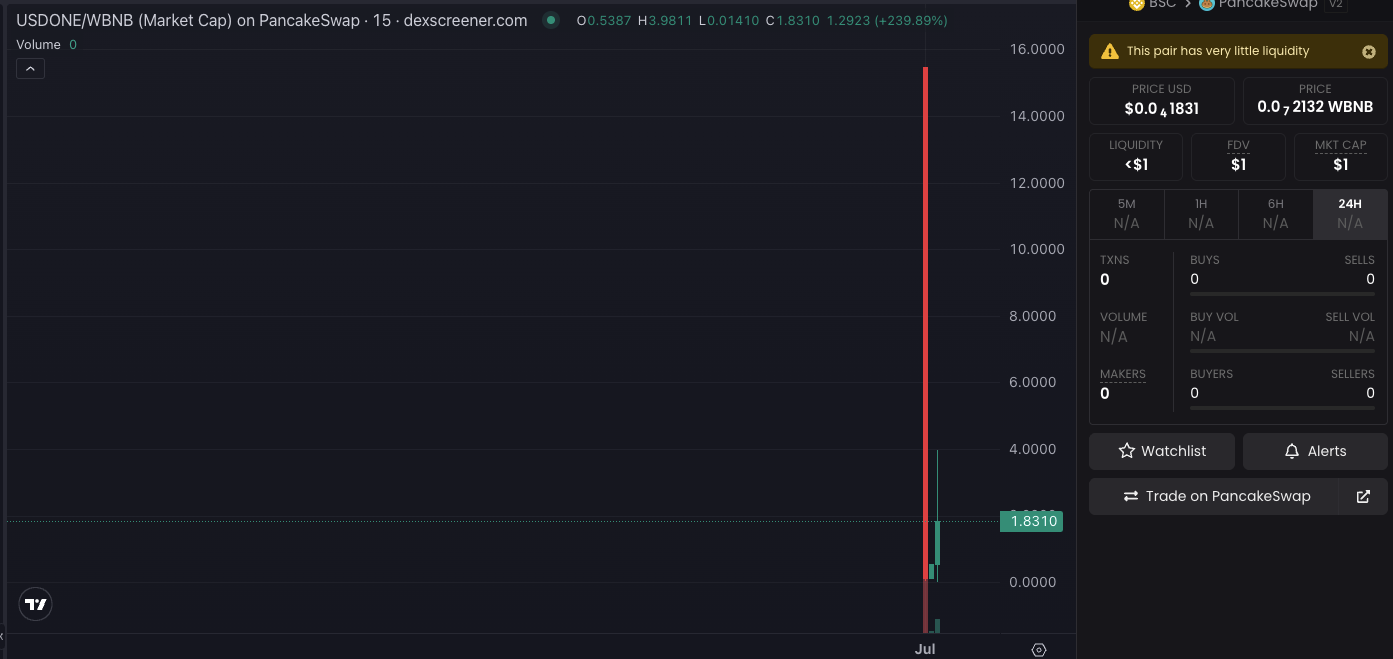
Task: Click the warning triangle on liquidity alert
Action: (x=1108, y=50)
